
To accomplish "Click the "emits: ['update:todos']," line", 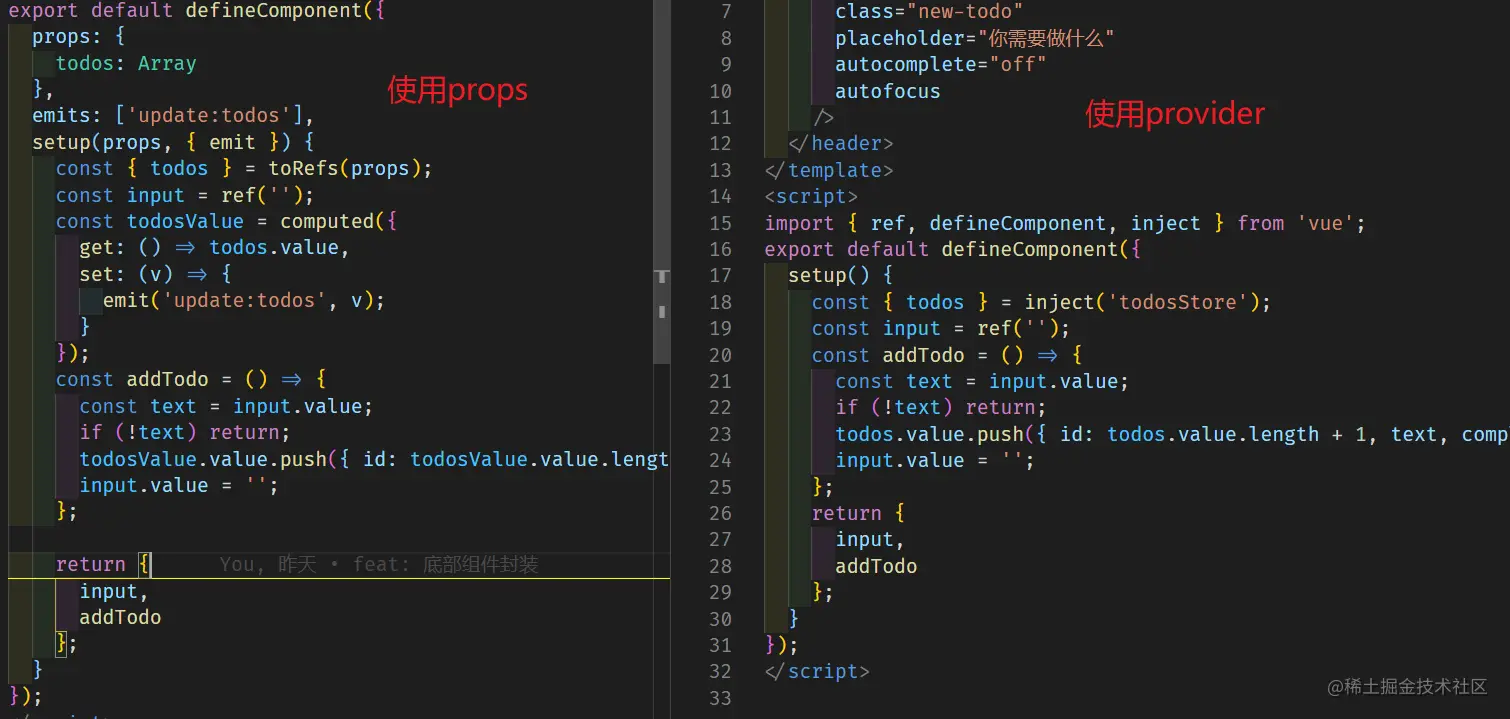I will pos(174,115).
